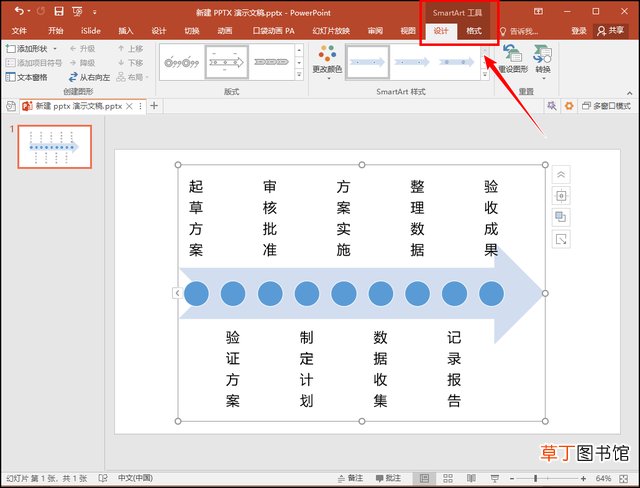Close the 新建 pptx 演示文稿.pptx document tab
This screenshot has width=640, height=488.
[x=129, y=106]
